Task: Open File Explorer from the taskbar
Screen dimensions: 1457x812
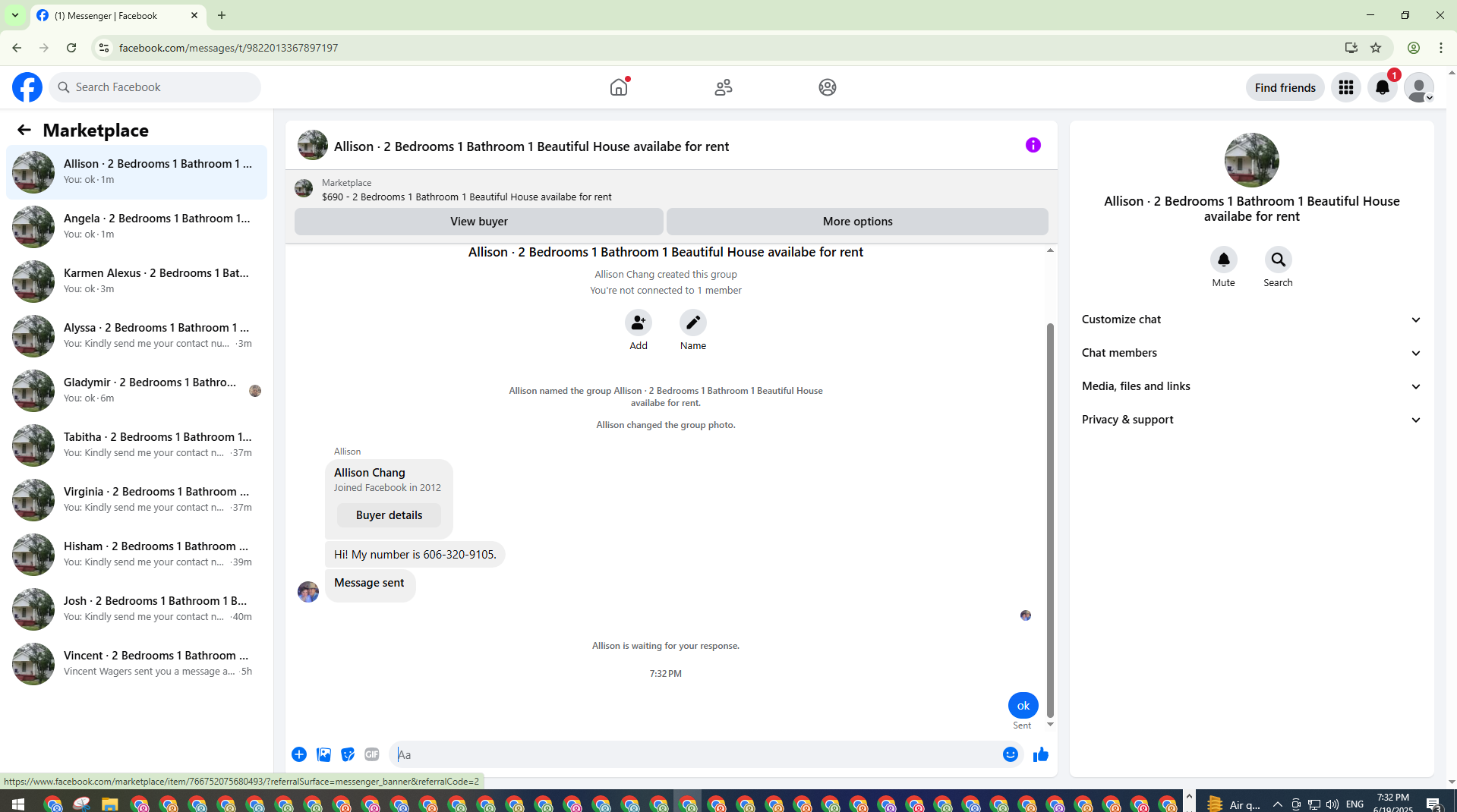Action: 110,804
